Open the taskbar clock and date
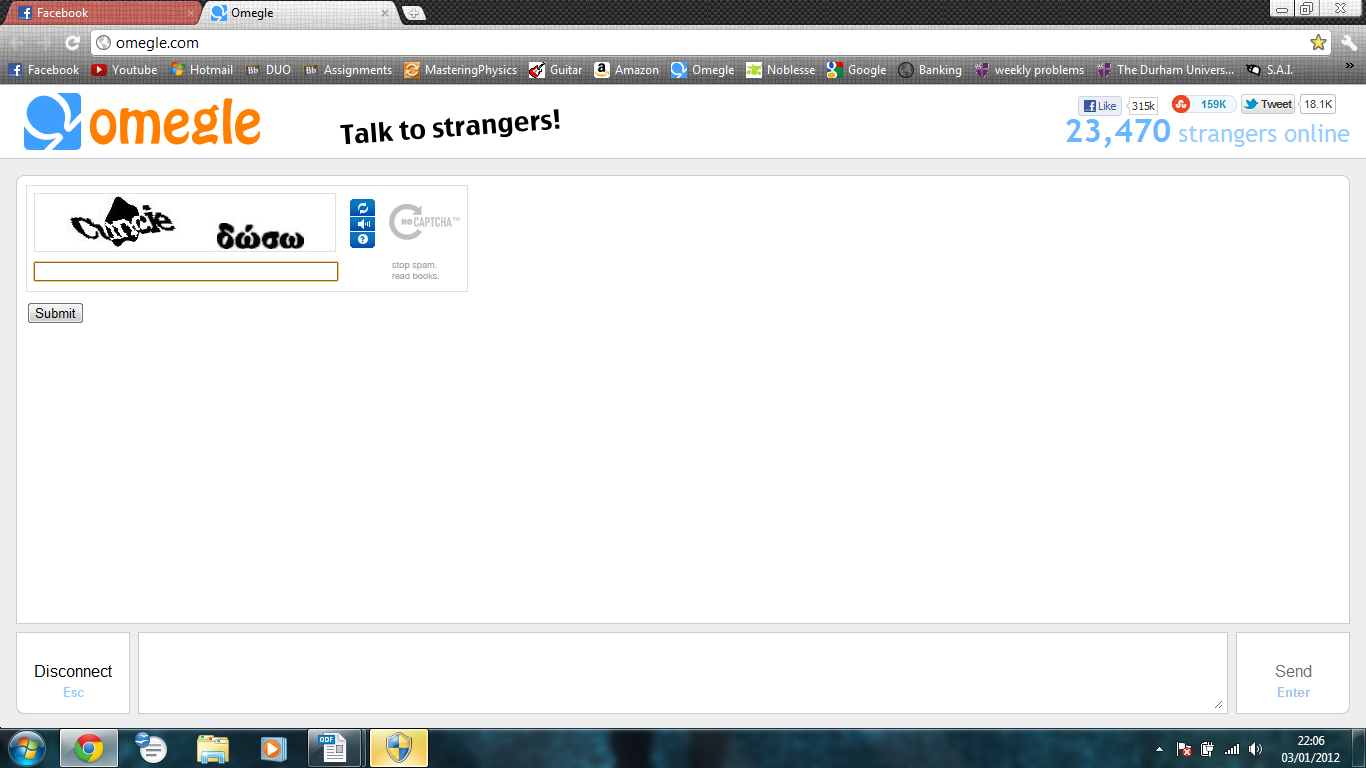Viewport: 1366px width, 768px height. [1310, 749]
